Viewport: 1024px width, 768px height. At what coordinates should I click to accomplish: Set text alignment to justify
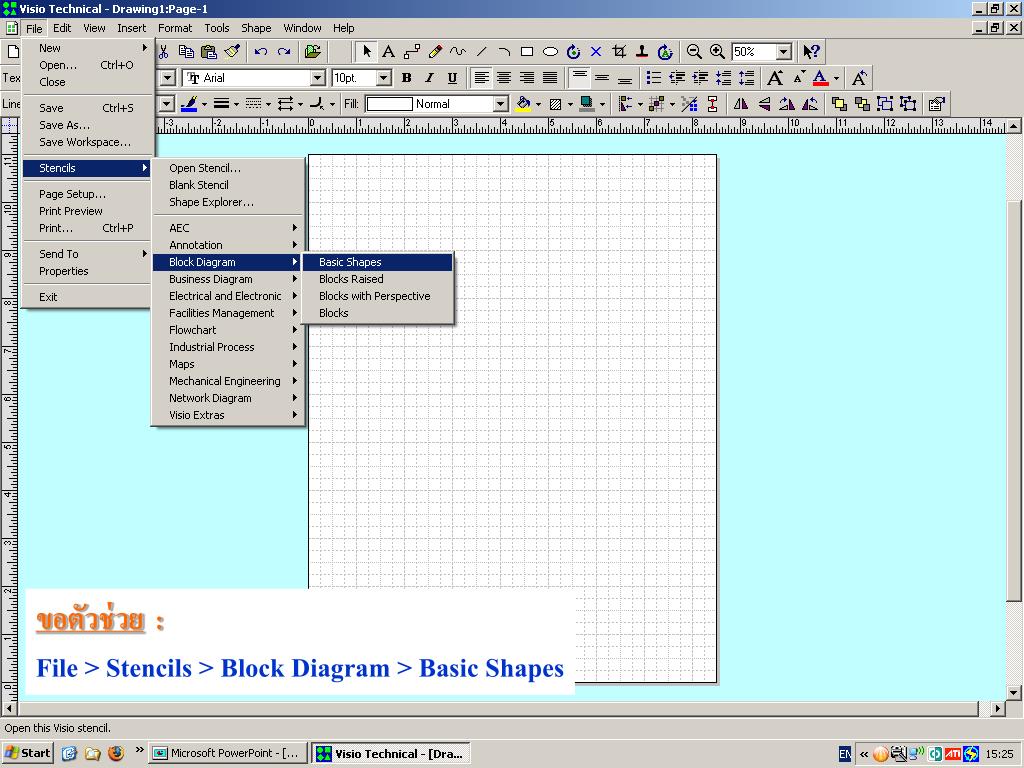click(551, 78)
